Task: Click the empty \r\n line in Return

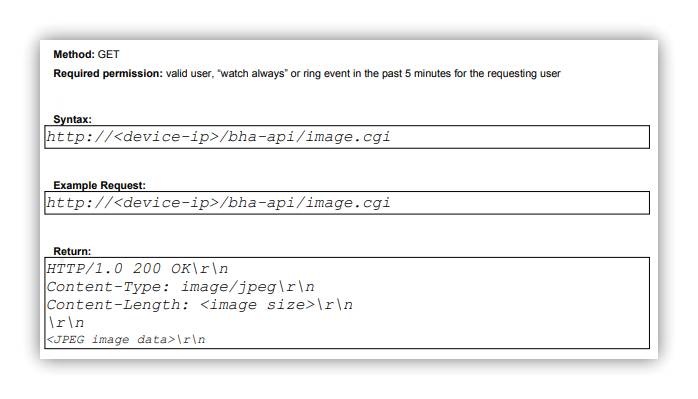Action: pyautogui.click(x=66, y=322)
